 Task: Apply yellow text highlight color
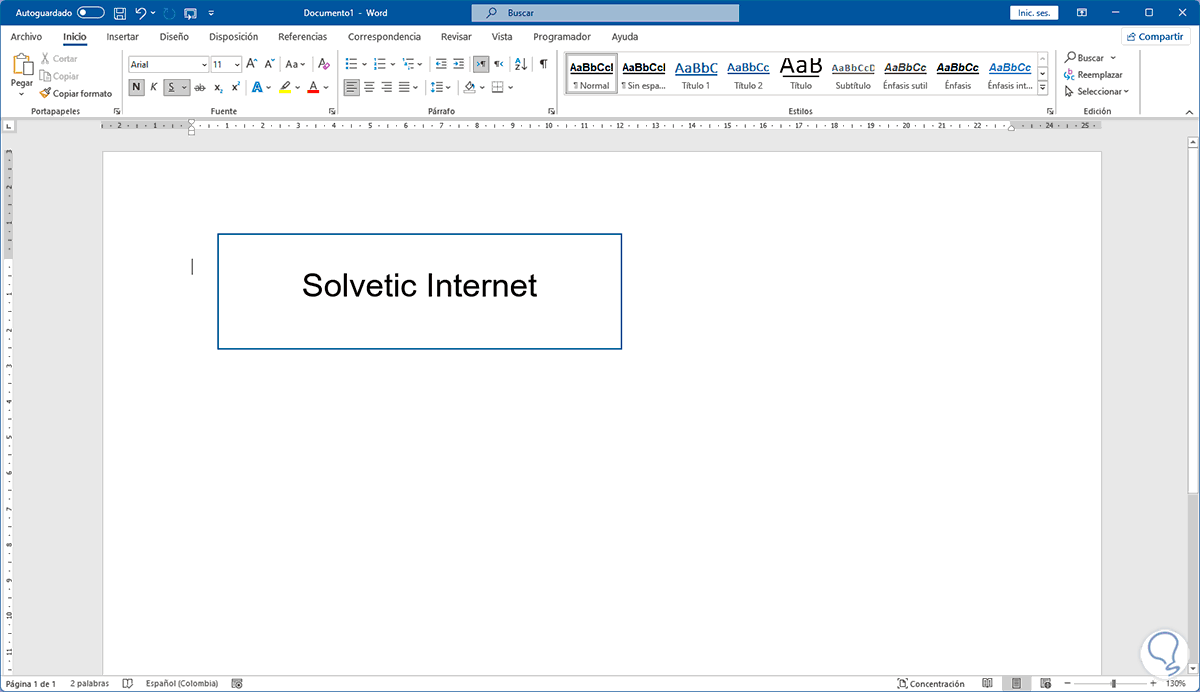pyautogui.click(x=285, y=88)
